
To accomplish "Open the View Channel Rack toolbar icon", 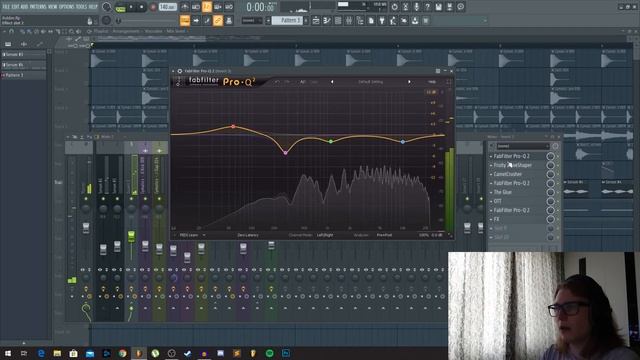I will click(x=338, y=20).
